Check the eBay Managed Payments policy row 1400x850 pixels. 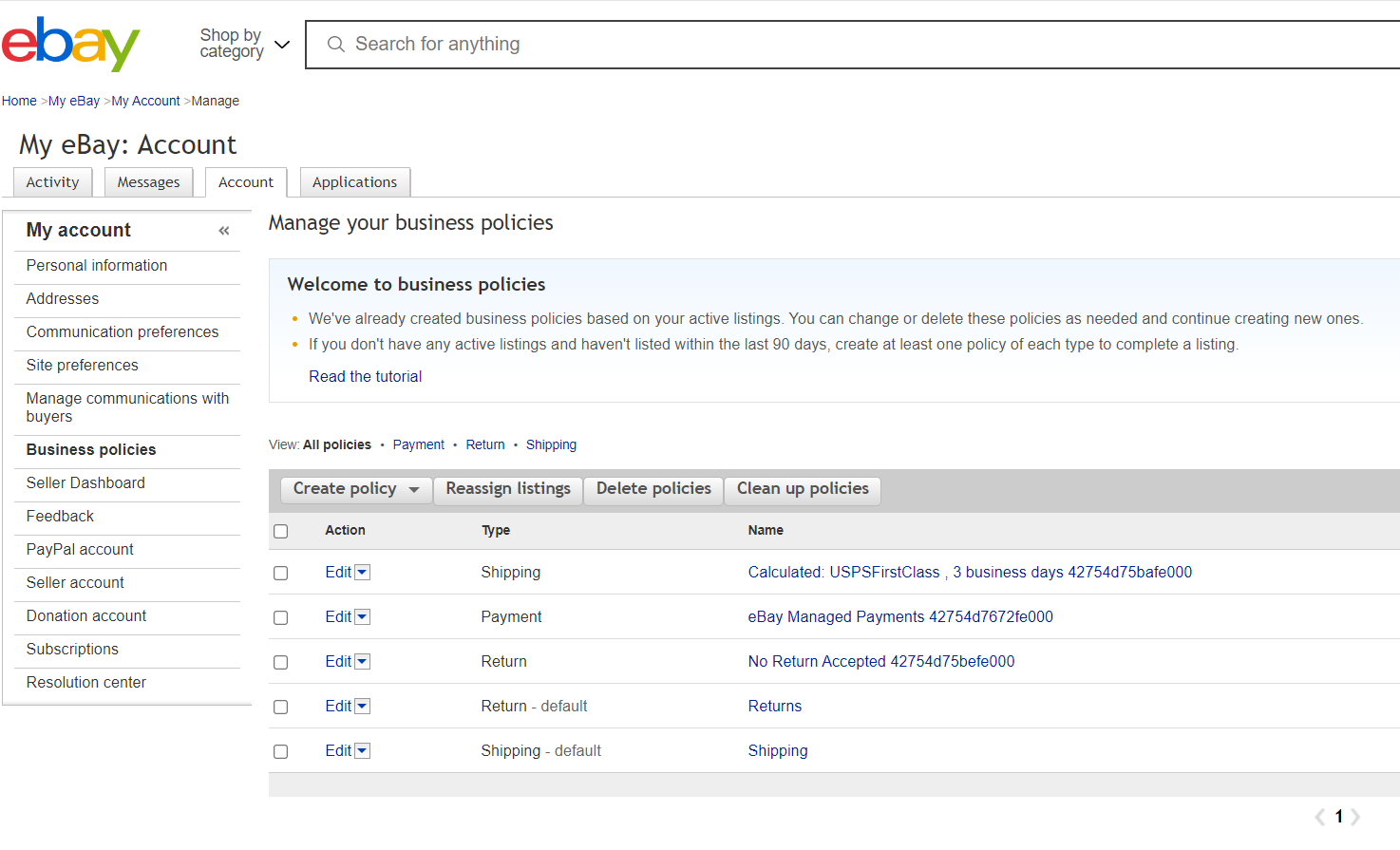[x=280, y=617]
